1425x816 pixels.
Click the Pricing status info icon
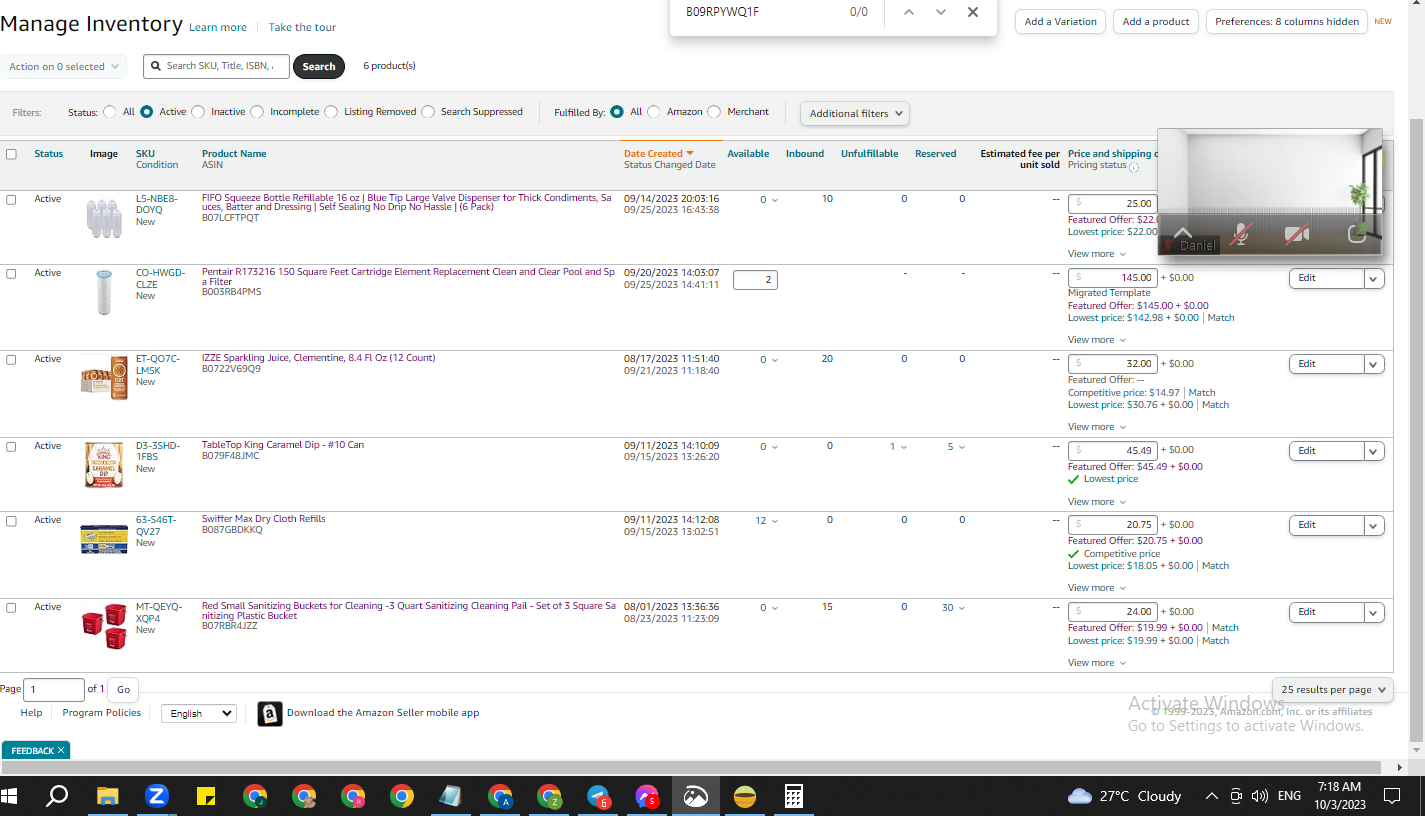pos(1133,167)
